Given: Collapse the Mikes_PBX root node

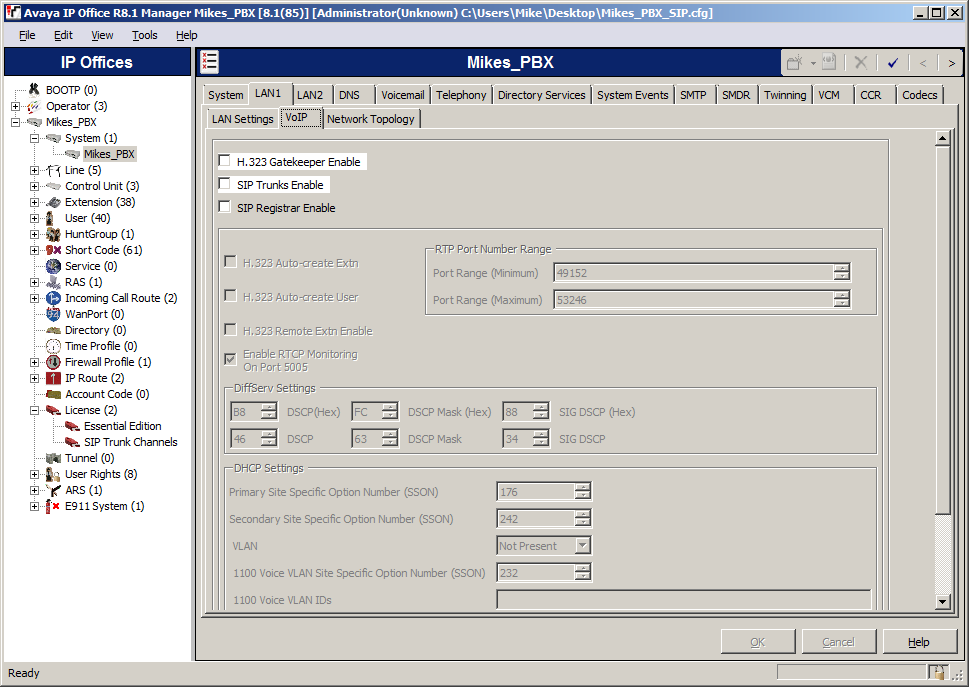Looking at the screenshot, I should point(15,122).
